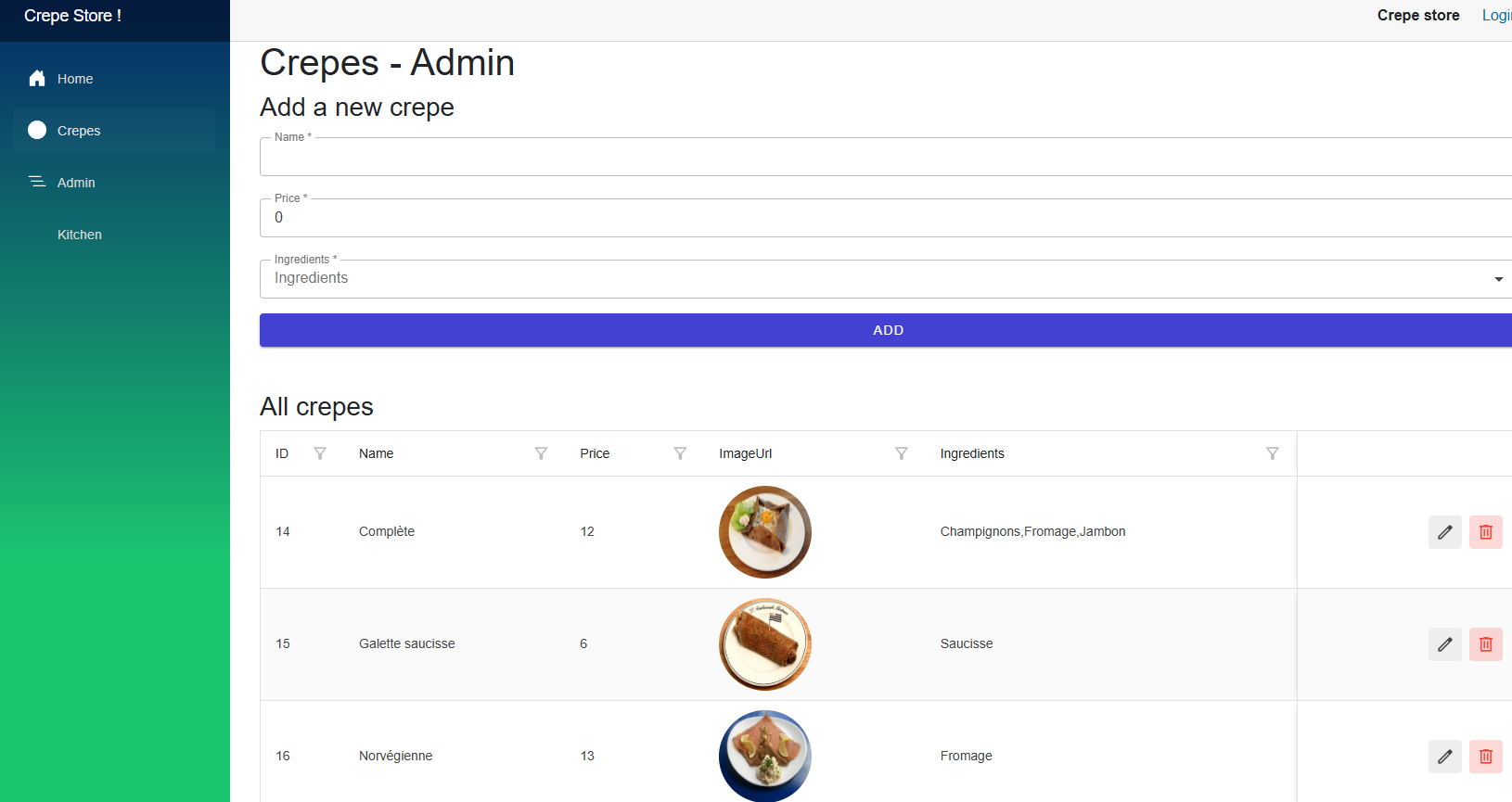
Task: Click the Complète crepe image thumbnail
Action: tap(765, 532)
